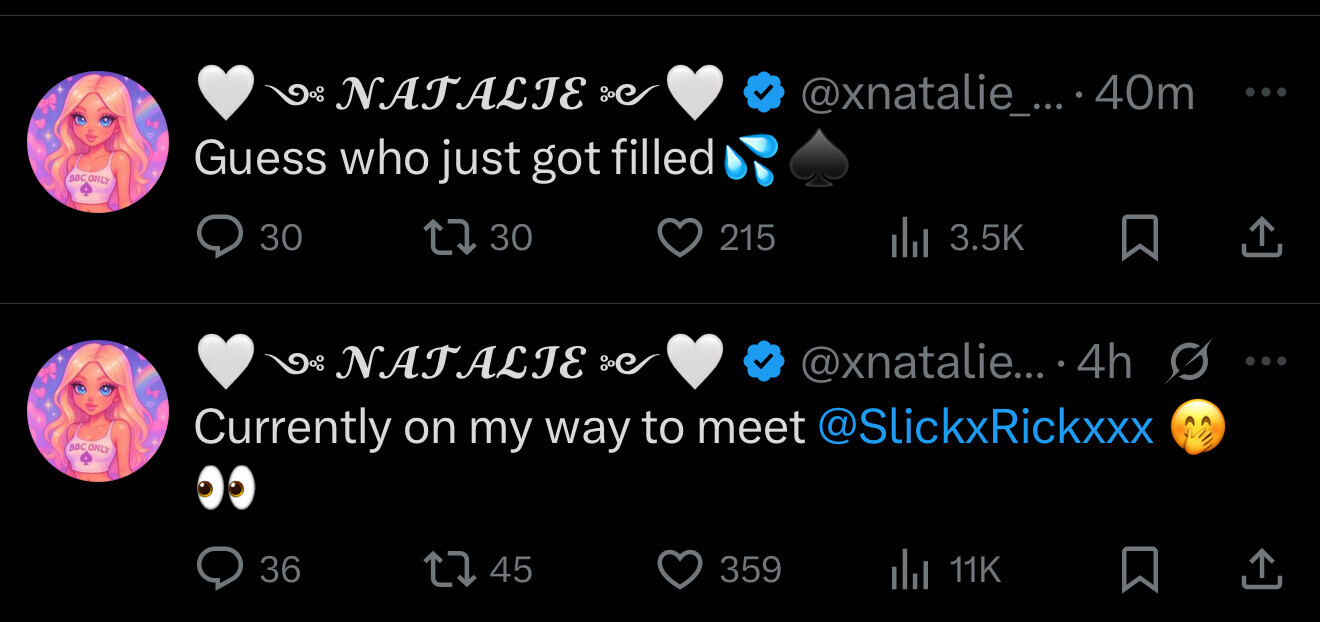Open the @SlickxRickxxx mention link
This screenshot has width=1320, height=622.
(x=985, y=428)
